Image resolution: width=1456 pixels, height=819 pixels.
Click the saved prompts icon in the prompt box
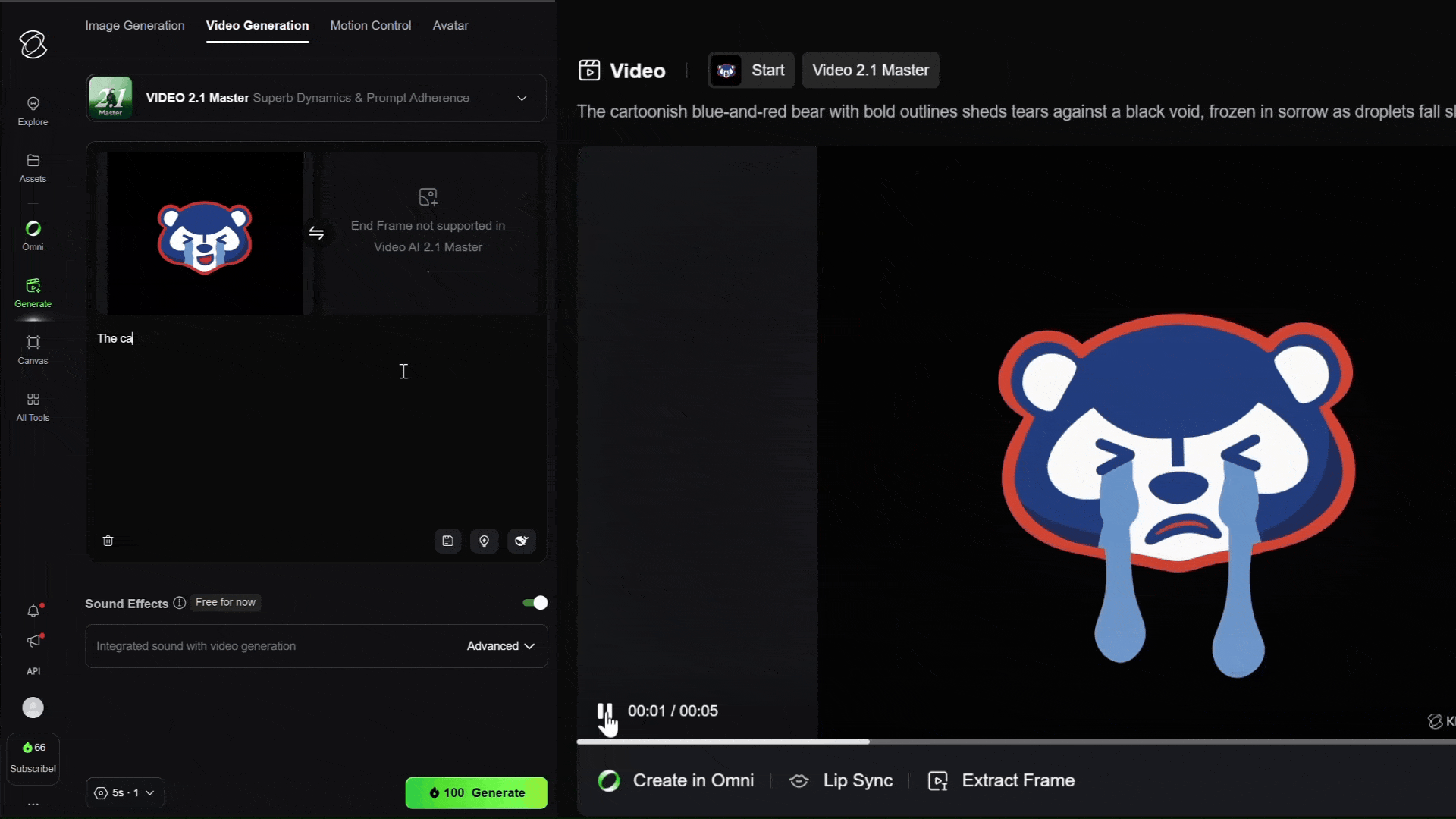click(x=447, y=541)
